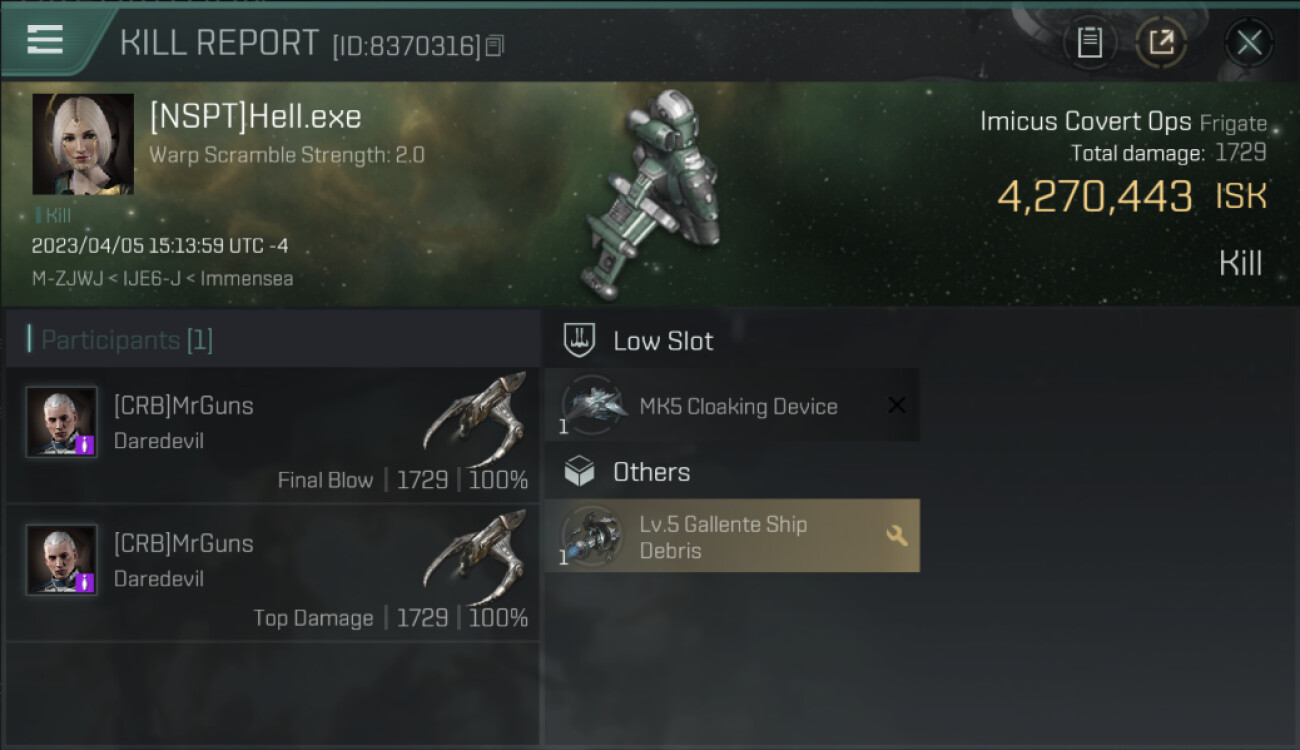Close the kill report window
Image resolution: width=1300 pixels, height=750 pixels.
click(x=1249, y=43)
